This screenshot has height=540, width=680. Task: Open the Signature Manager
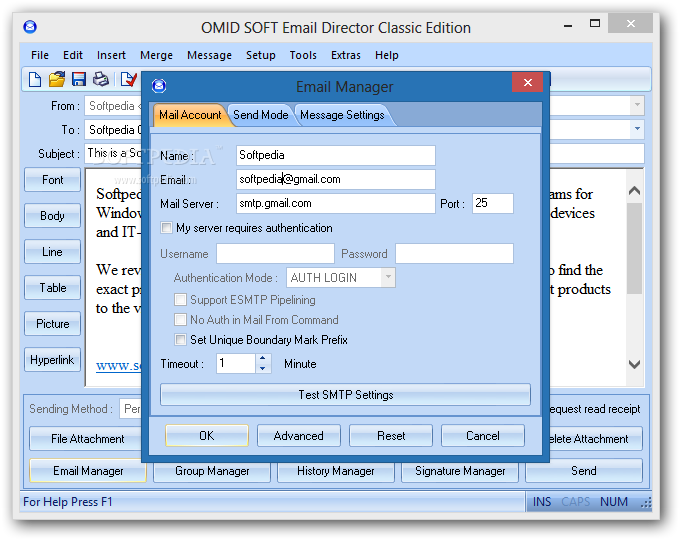pos(460,471)
